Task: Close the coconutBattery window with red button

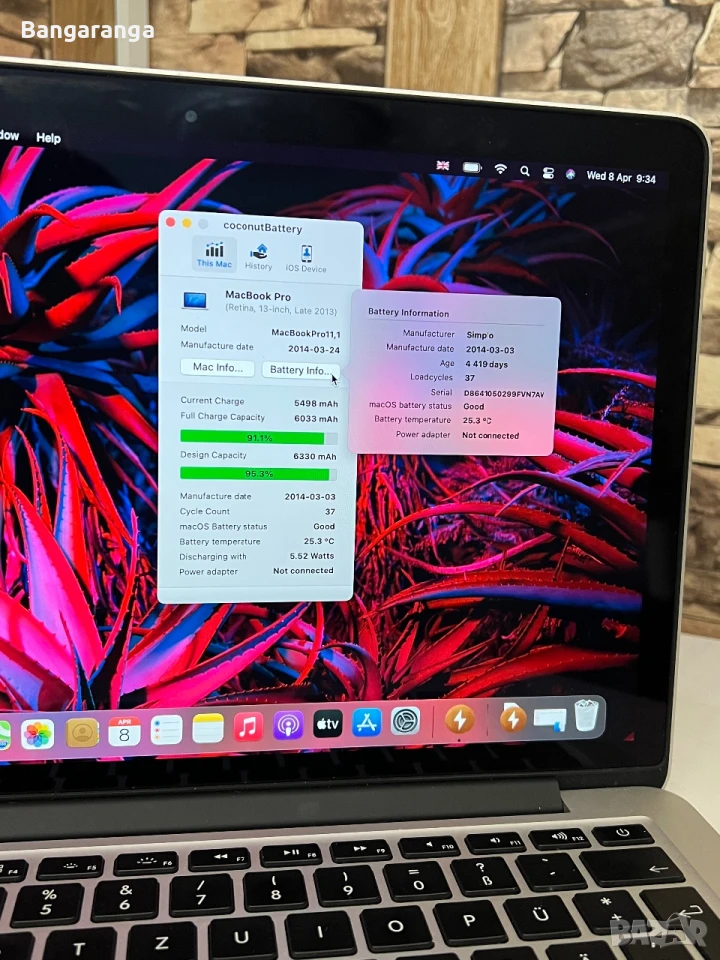Action: (171, 222)
